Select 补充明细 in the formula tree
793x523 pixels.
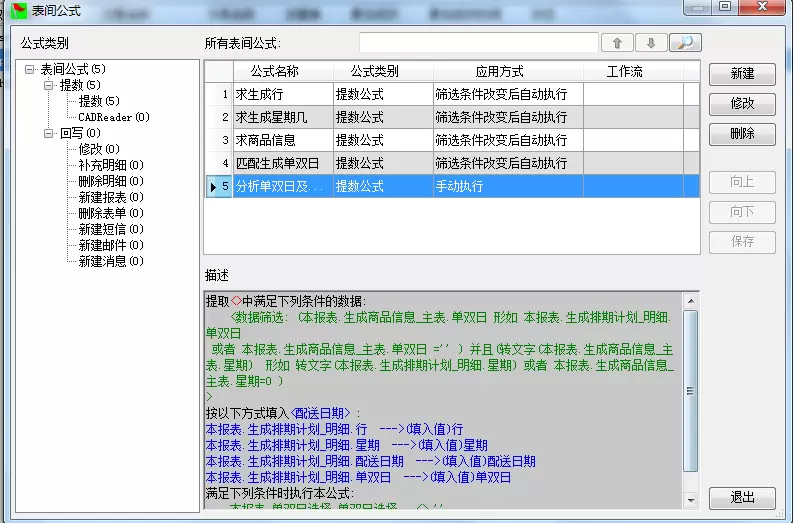[109, 165]
